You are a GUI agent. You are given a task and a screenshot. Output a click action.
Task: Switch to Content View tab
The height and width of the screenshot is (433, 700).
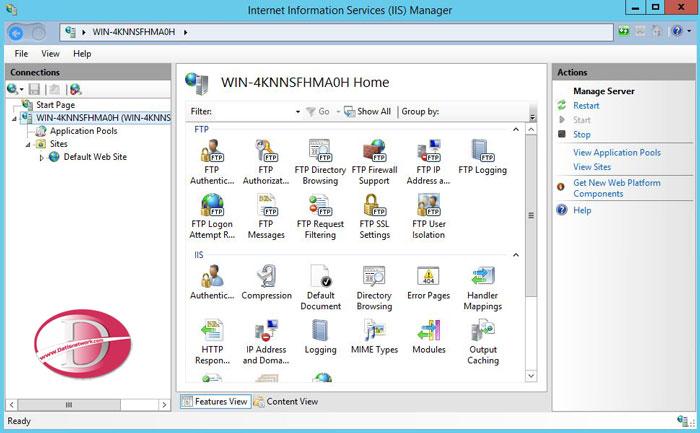pos(286,401)
